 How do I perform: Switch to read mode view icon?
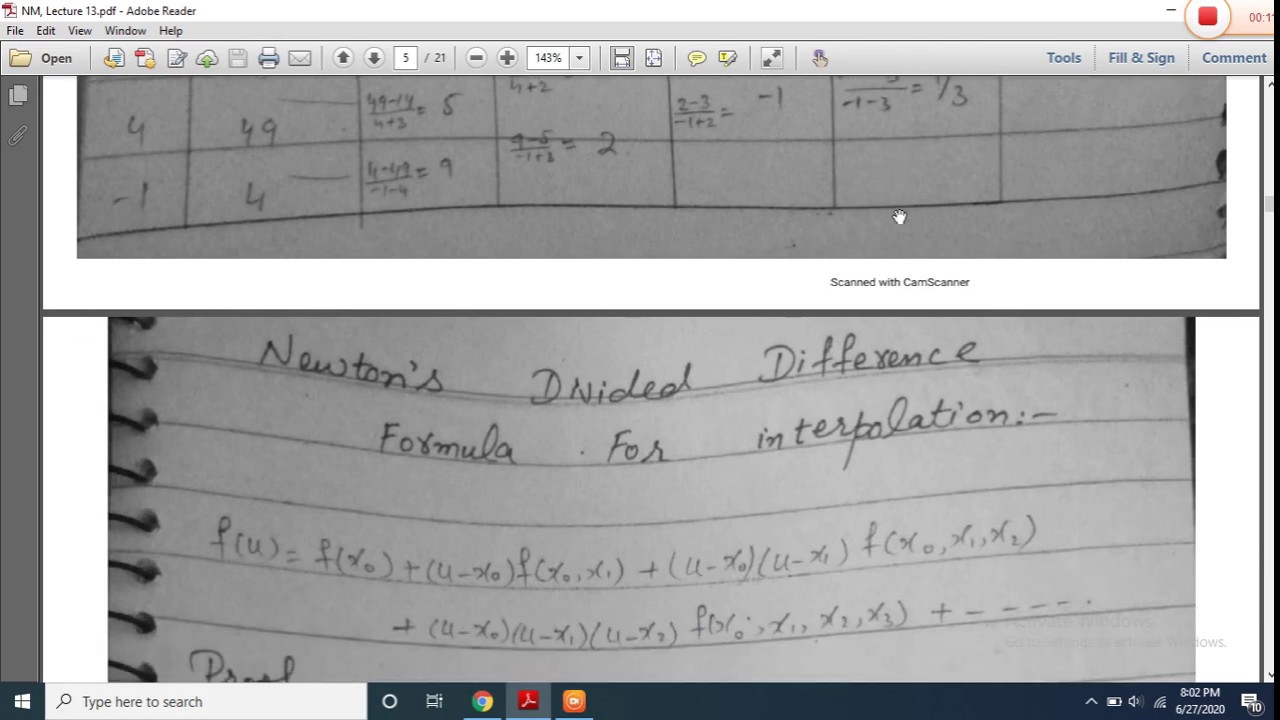772,58
